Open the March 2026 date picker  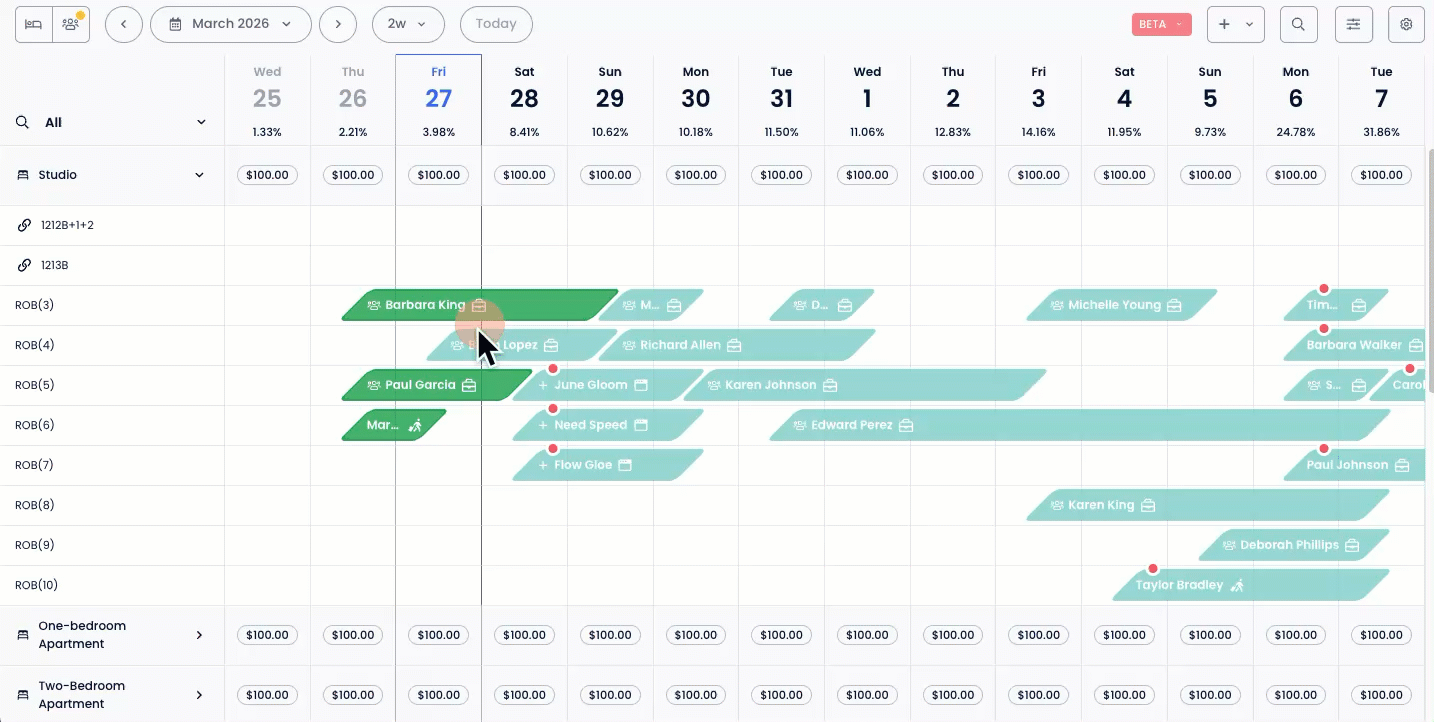click(x=231, y=24)
